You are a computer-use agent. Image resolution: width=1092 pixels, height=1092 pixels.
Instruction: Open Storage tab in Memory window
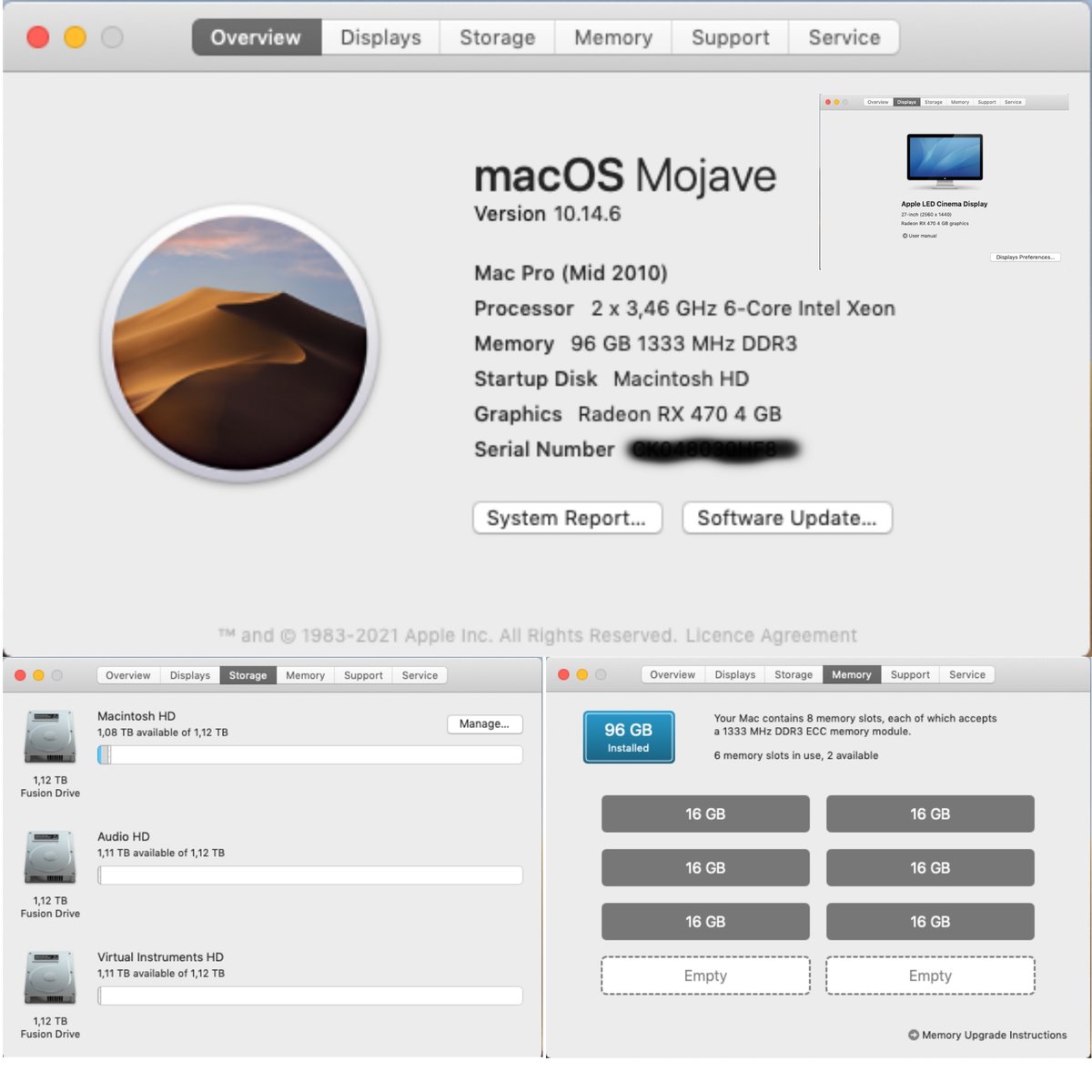(x=794, y=674)
